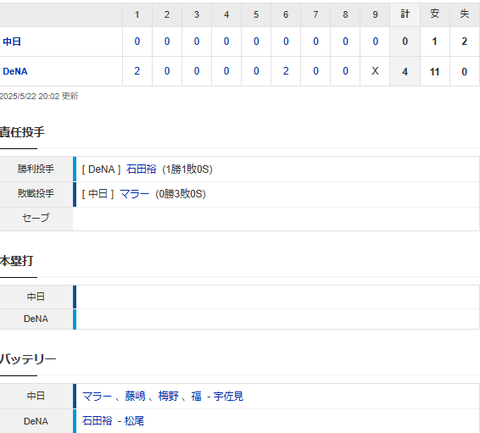Select 中日's 5th inning score 0
Viewport: 480px width, 433px height.
click(x=256, y=42)
